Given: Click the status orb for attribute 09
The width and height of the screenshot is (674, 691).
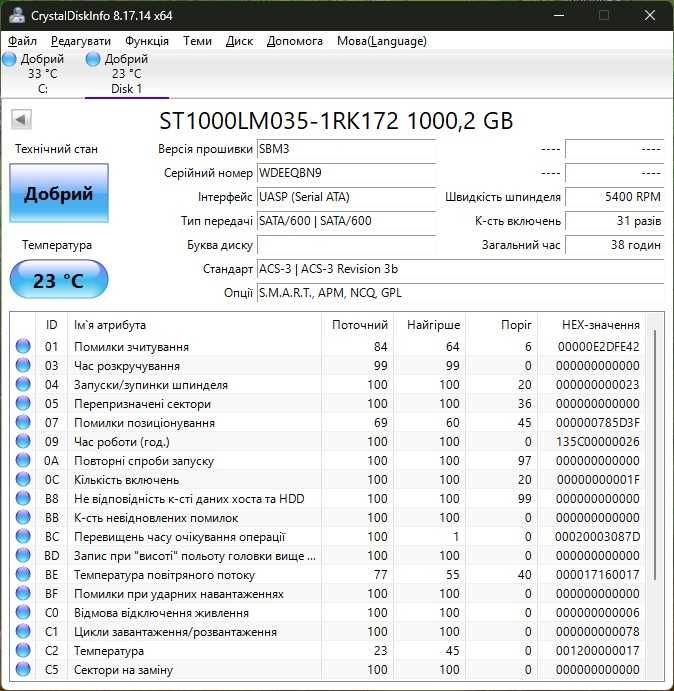Looking at the screenshot, I should 23,441.
